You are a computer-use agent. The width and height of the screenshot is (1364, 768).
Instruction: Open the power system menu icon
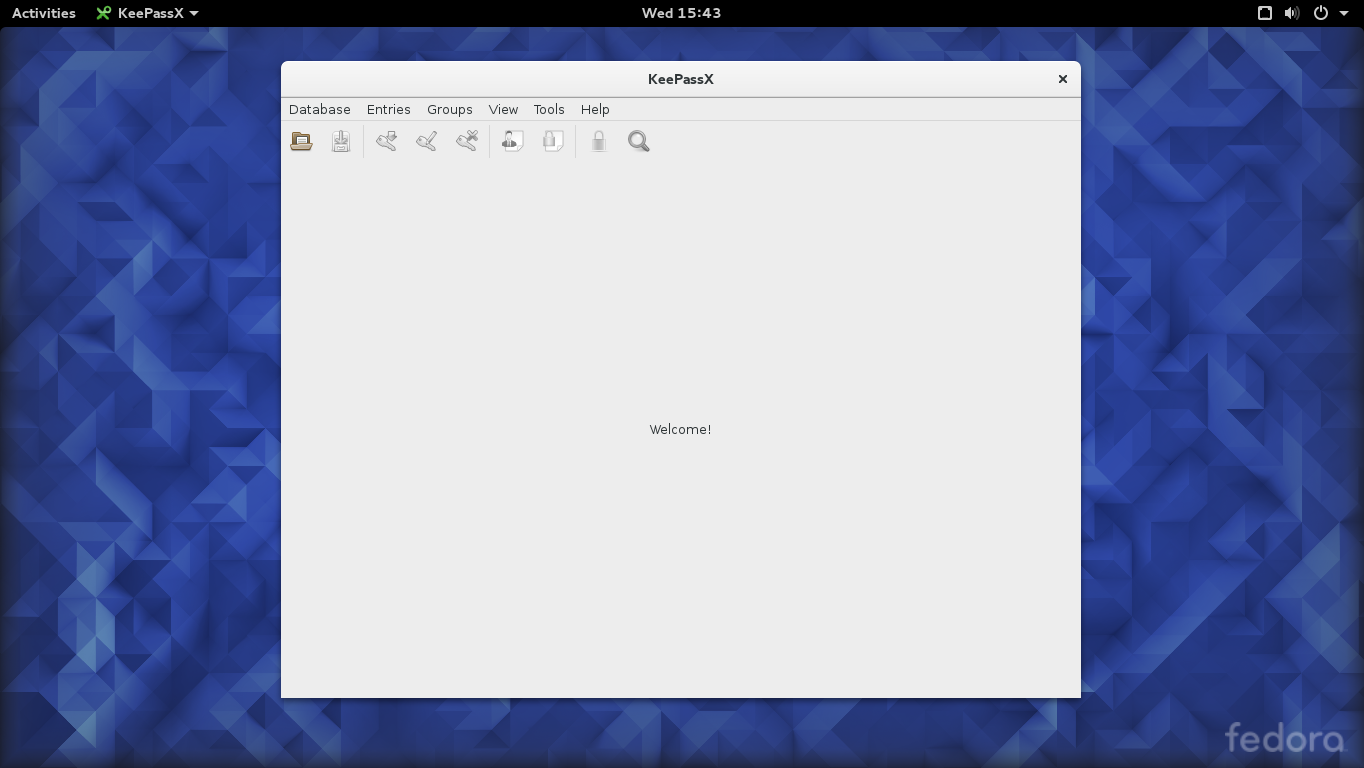[x=1321, y=13]
